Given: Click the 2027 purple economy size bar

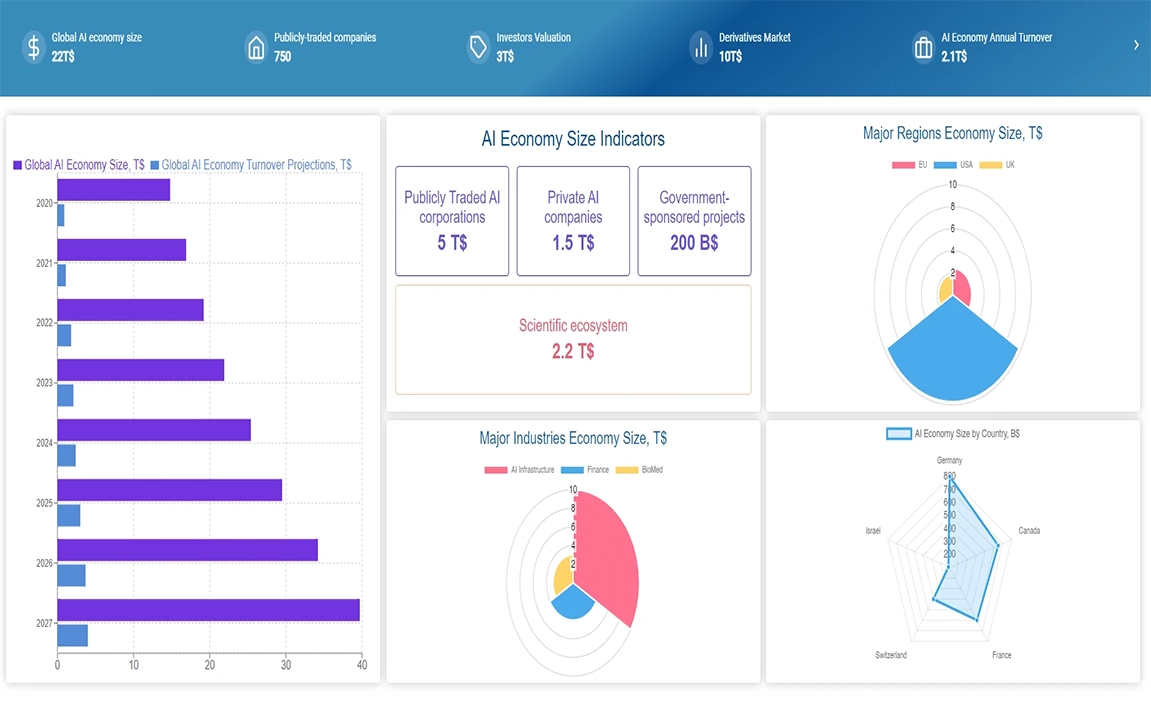Looking at the screenshot, I should (x=208, y=610).
